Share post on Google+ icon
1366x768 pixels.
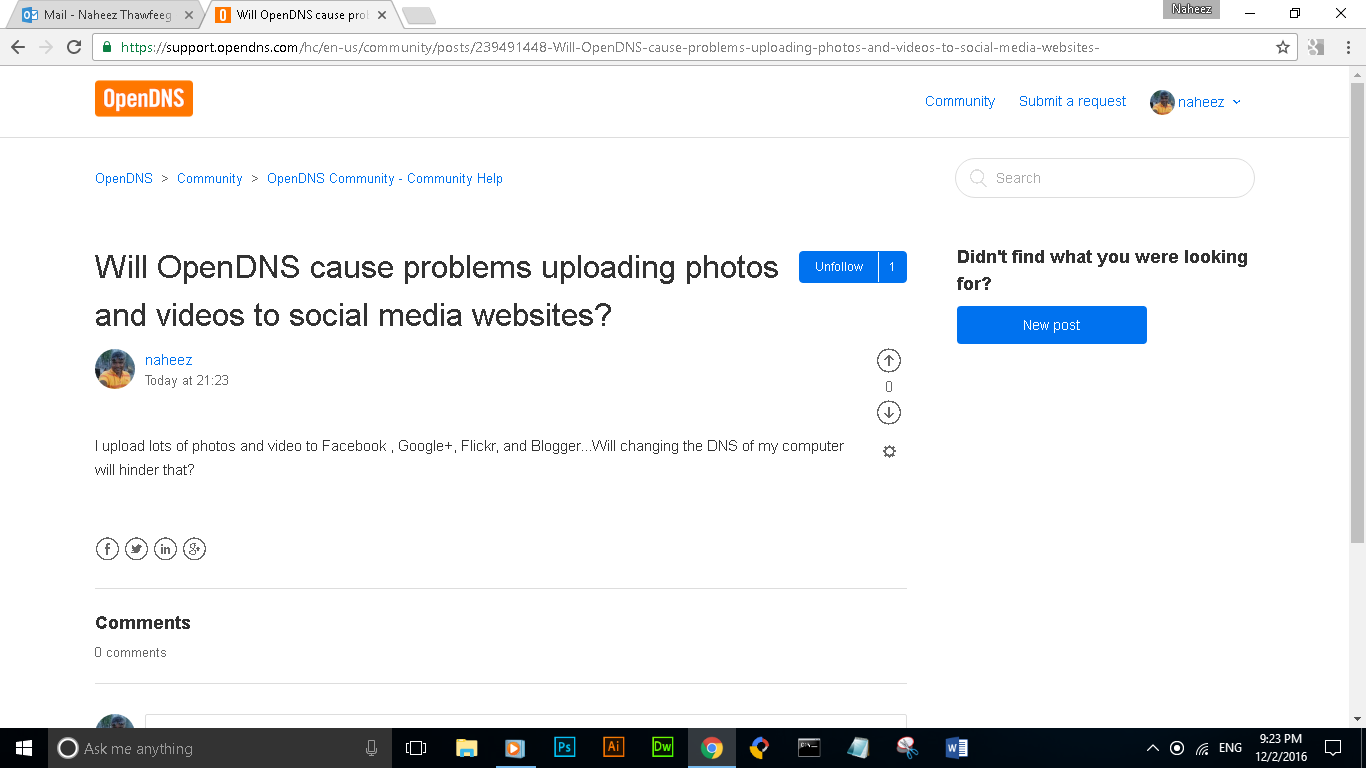point(194,548)
